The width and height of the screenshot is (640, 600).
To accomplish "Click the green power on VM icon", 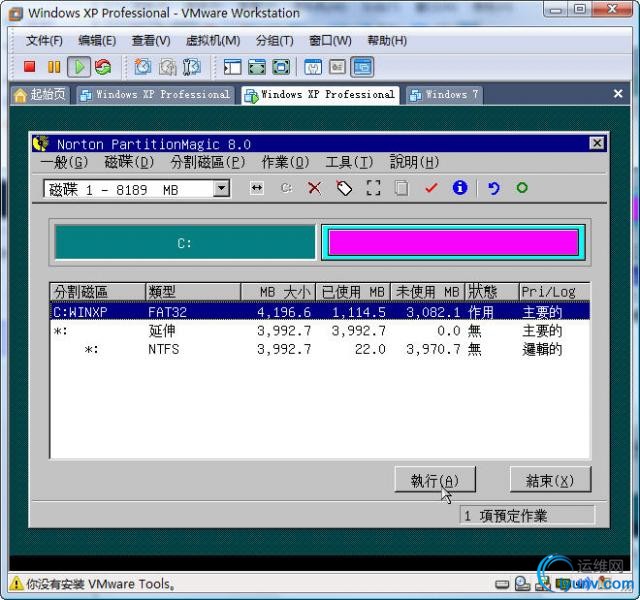I will [x=79, y=67].
